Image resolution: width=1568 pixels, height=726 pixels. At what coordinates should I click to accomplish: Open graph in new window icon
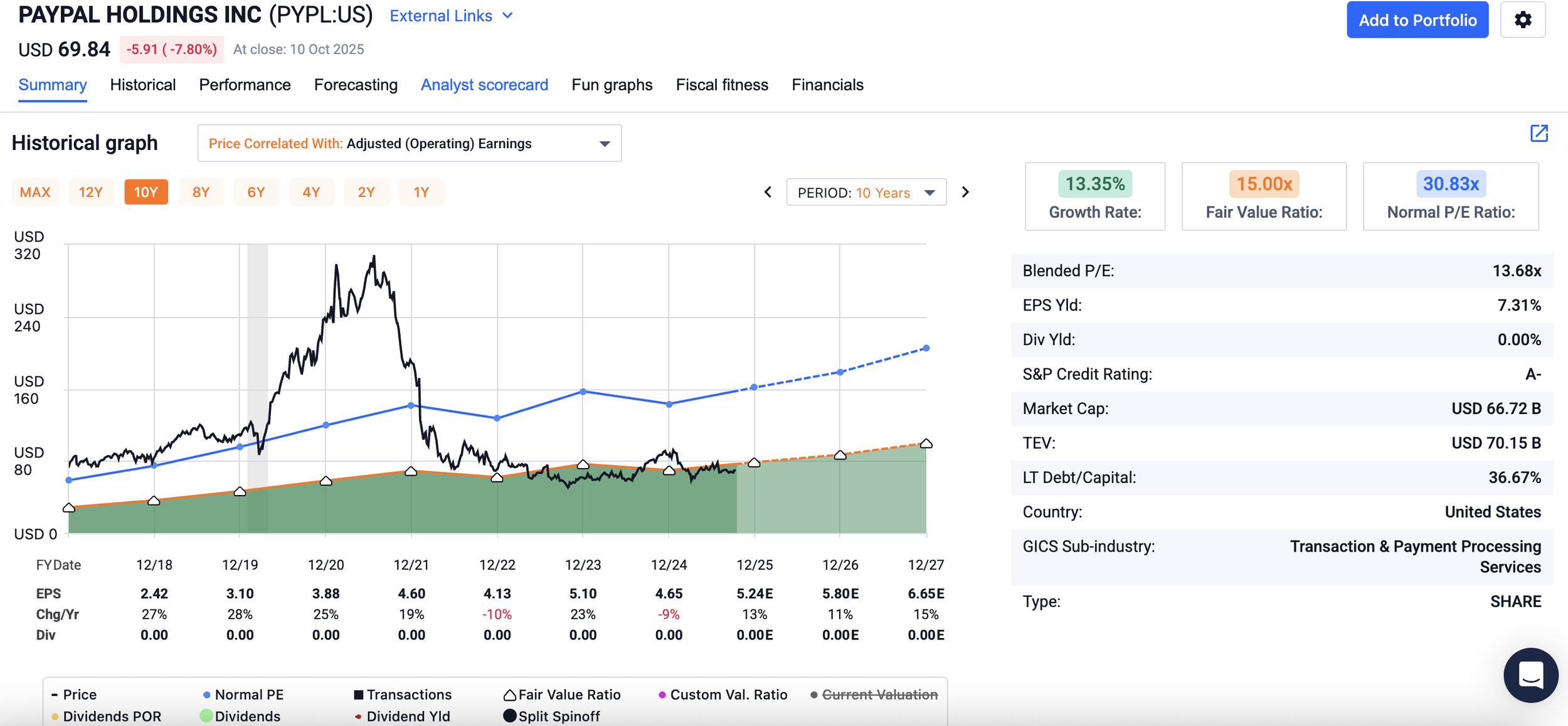point(1539,133)
